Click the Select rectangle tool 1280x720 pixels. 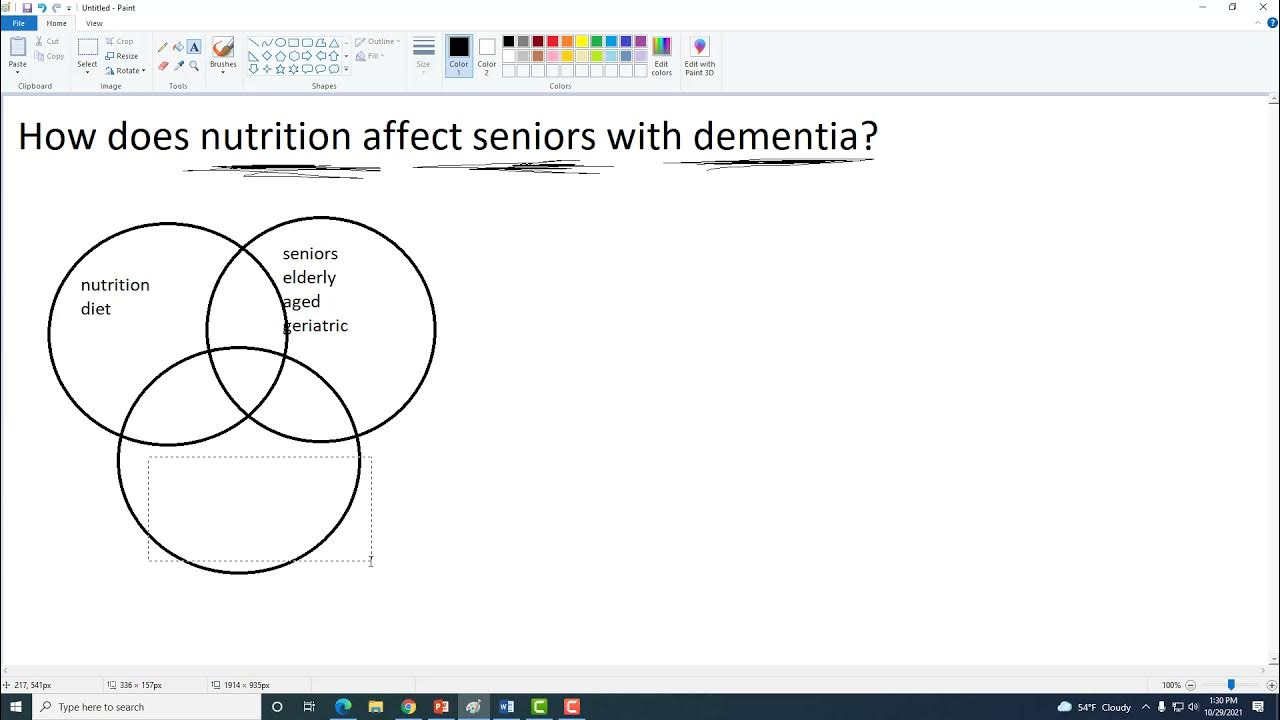tap(88, 47)
